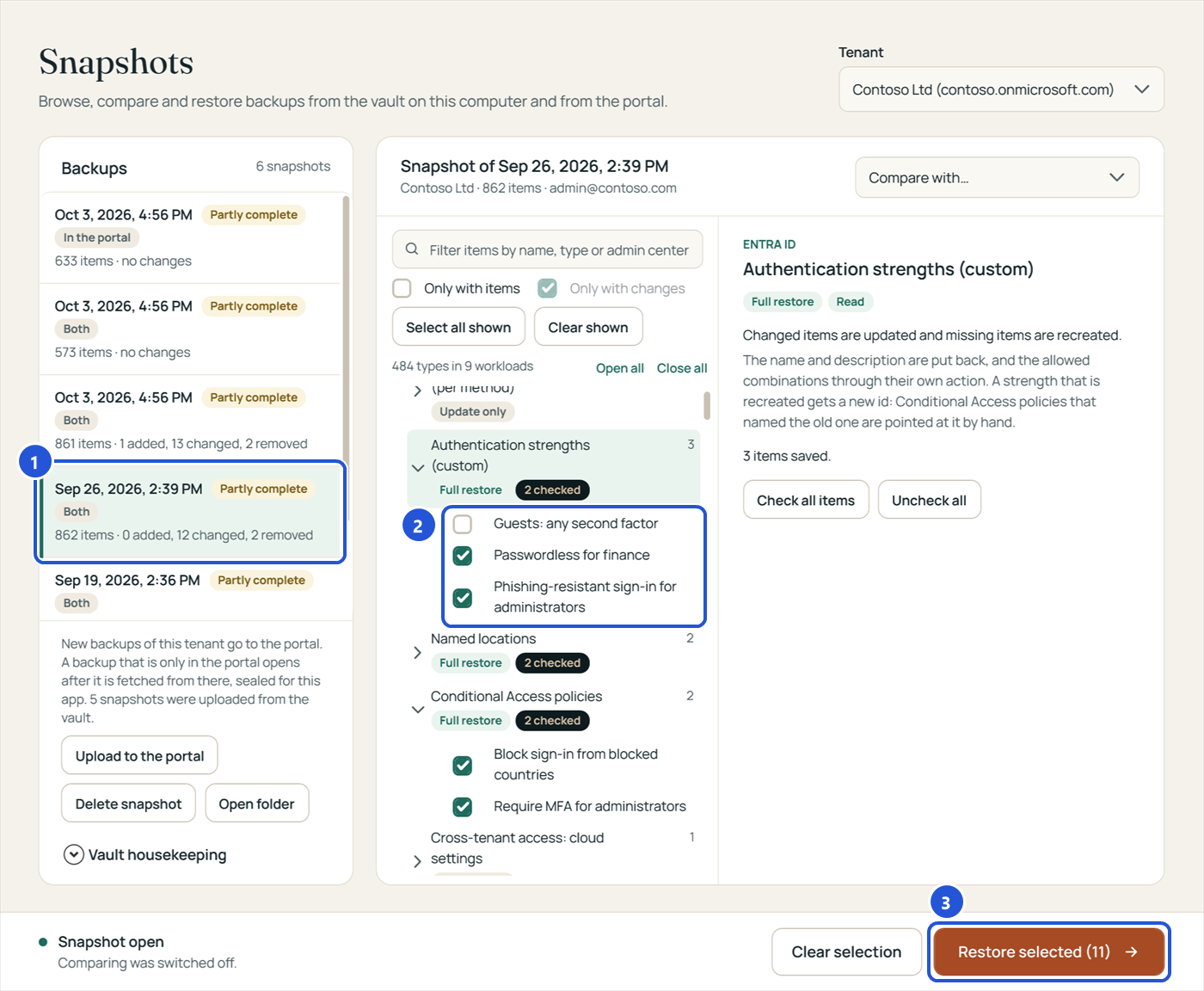Image resolution: width=1204 pixels, height=991 pixels.
Task: Click the search magnifier icon in the filter box
Action: tap(412, 249)
